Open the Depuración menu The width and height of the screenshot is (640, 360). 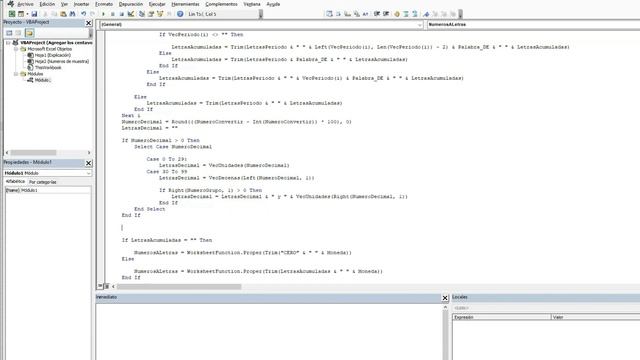click(x=131, y=4)
